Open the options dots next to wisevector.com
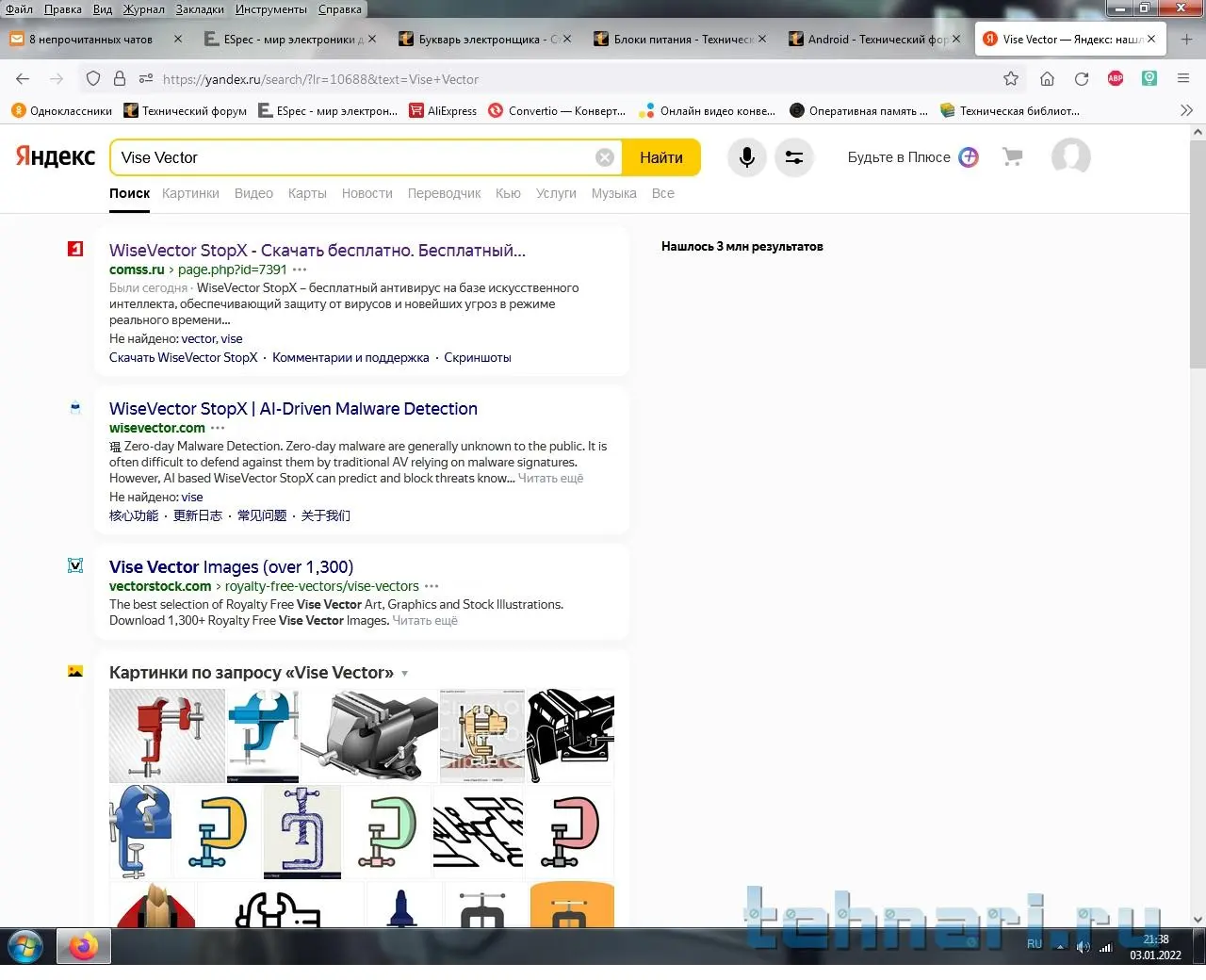The width and height of the screenshot is (1206, 980). point(218,428)
